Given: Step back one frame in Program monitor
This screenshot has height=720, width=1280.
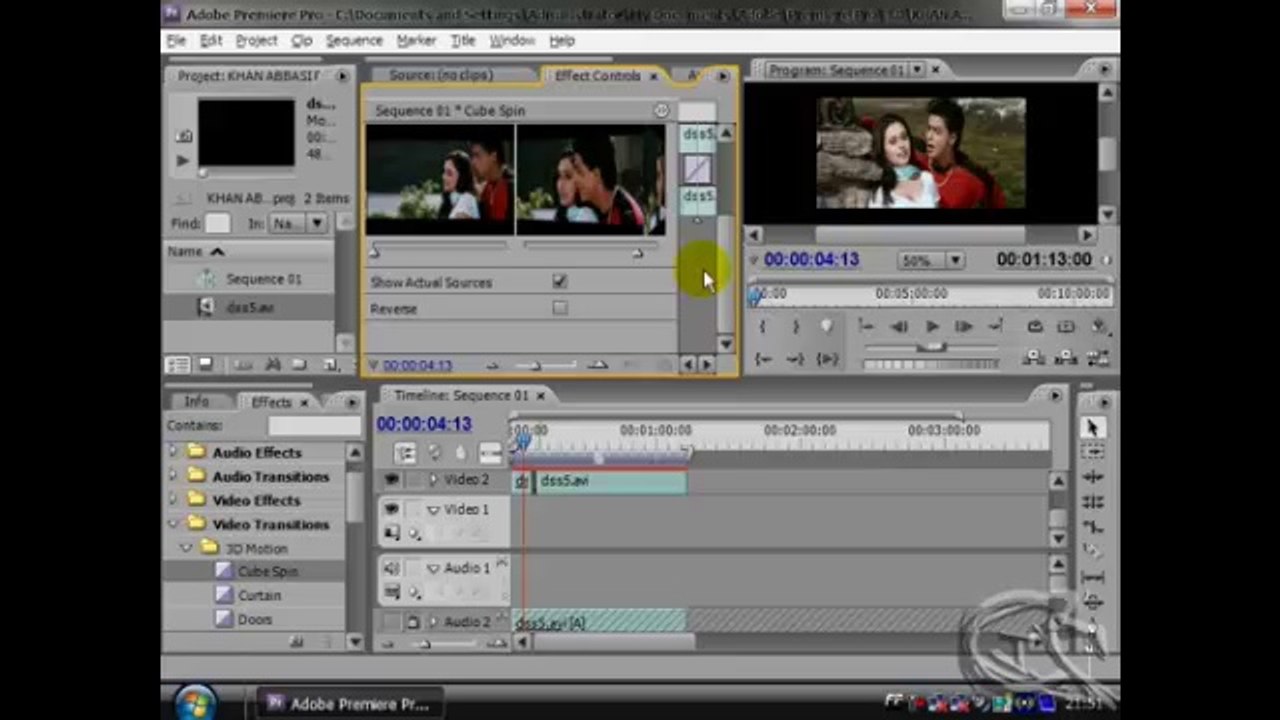Looking at the screenshot, I should point(899,327).
